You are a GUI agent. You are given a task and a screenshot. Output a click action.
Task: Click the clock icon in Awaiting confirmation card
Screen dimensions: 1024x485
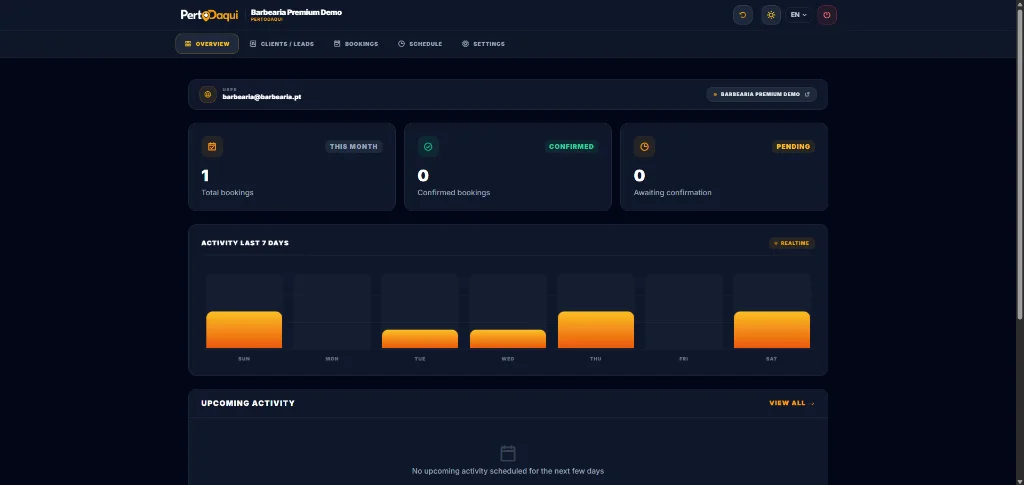644,147
